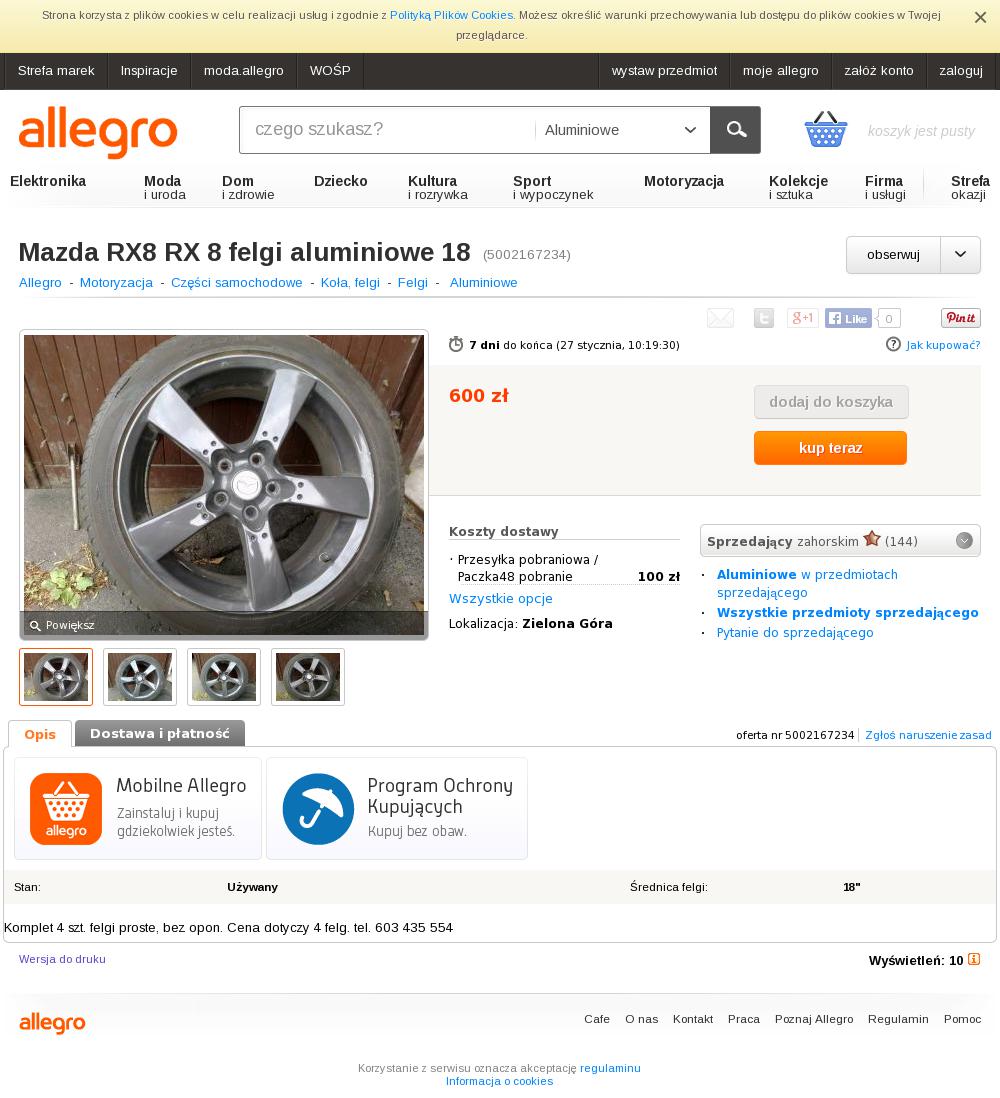The image size is (1000, 1098).
Task: Expand the seller zahorskim panel
Action: tap(964, 541)
